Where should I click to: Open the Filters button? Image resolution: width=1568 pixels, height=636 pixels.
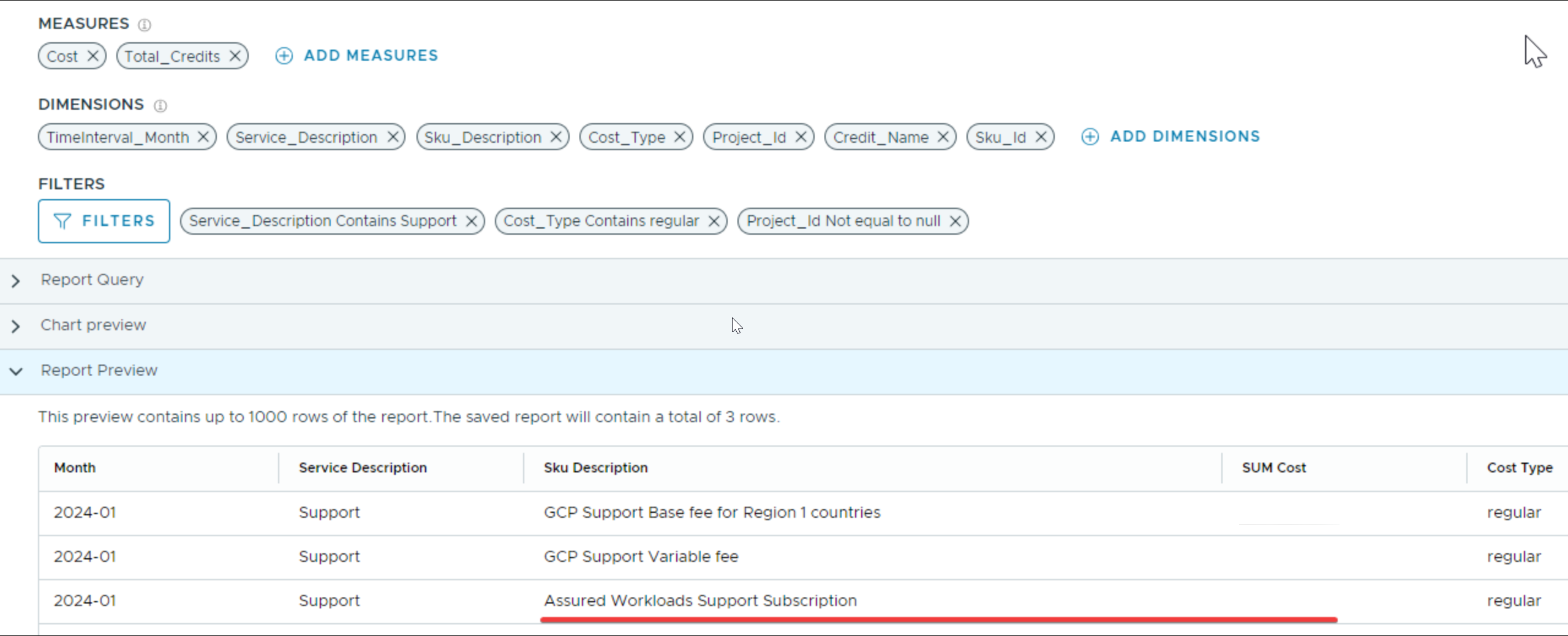coord(104,221)
